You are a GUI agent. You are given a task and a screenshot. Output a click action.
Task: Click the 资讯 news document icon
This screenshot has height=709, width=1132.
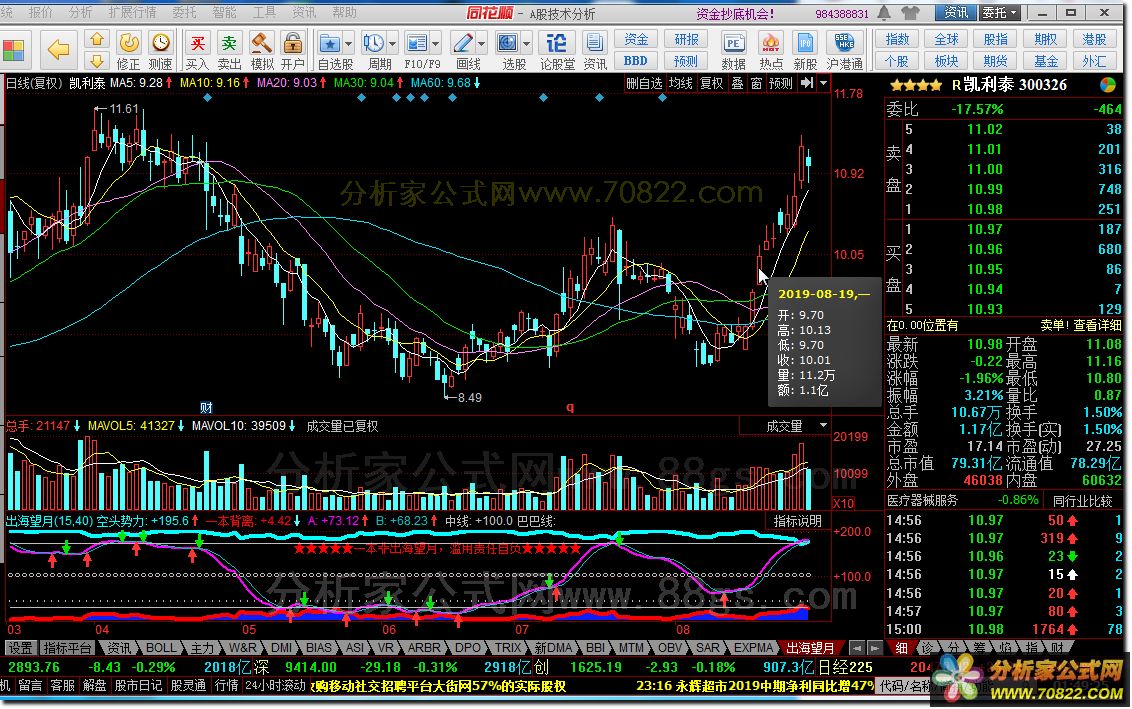coord(595,50)
